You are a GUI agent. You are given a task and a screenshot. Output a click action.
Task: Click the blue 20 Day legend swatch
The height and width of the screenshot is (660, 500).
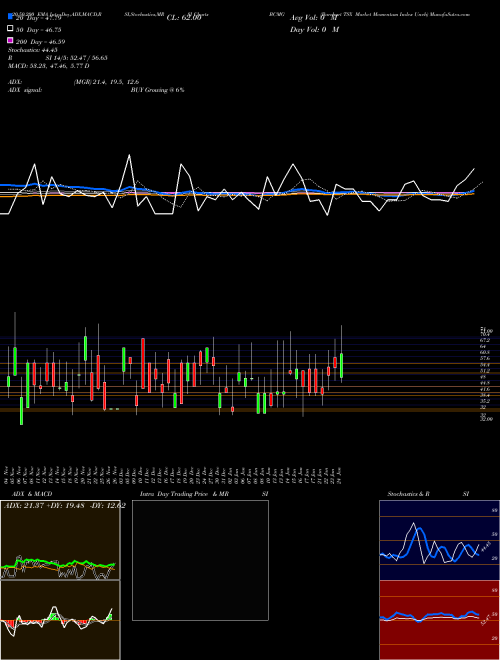coord(10,17)
